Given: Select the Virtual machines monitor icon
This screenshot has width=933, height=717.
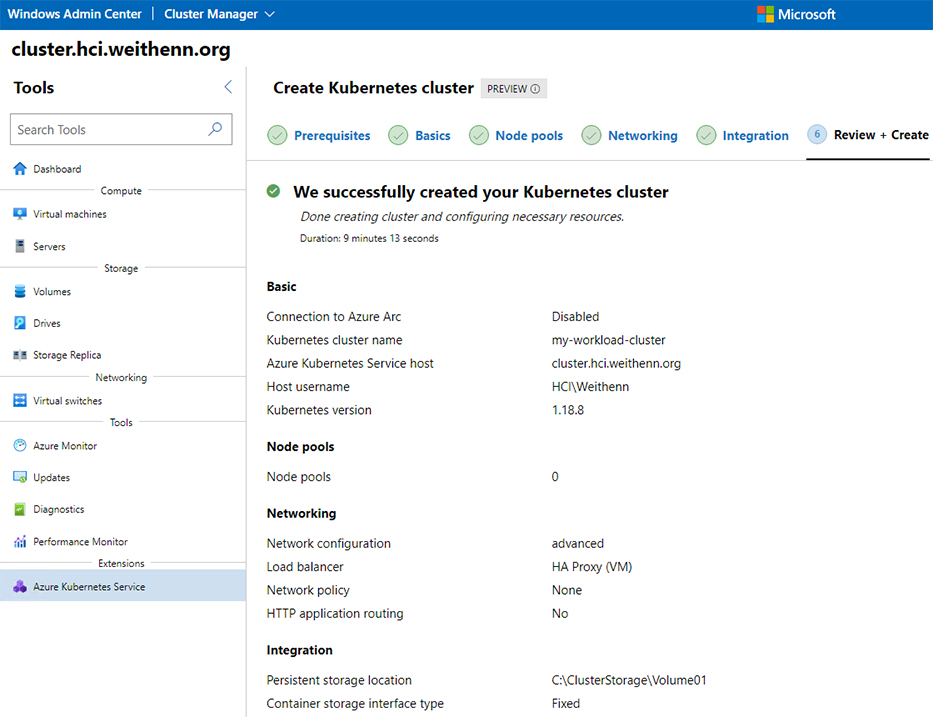Looking at the screenshot, I should tap(20, 214).
